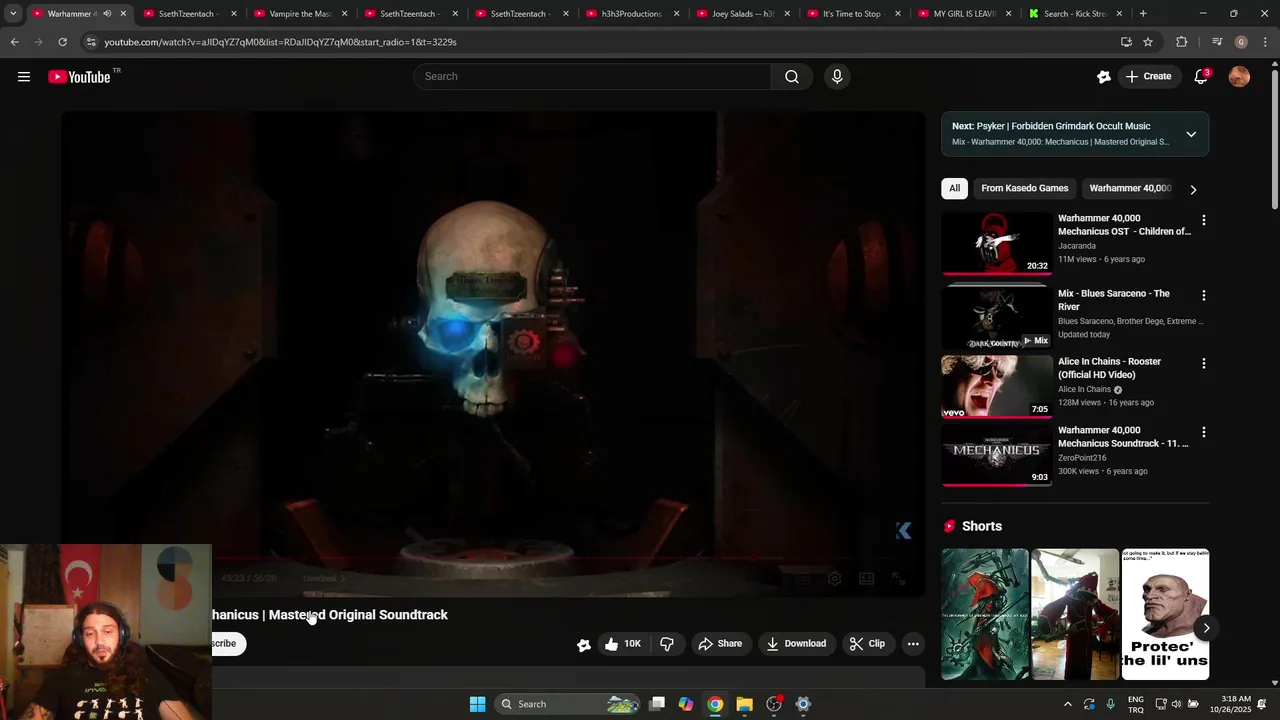The image size is (1280, 720).
Task: Open the Chrome extensions puzzle icon
Action: [x=1182, y=42]
